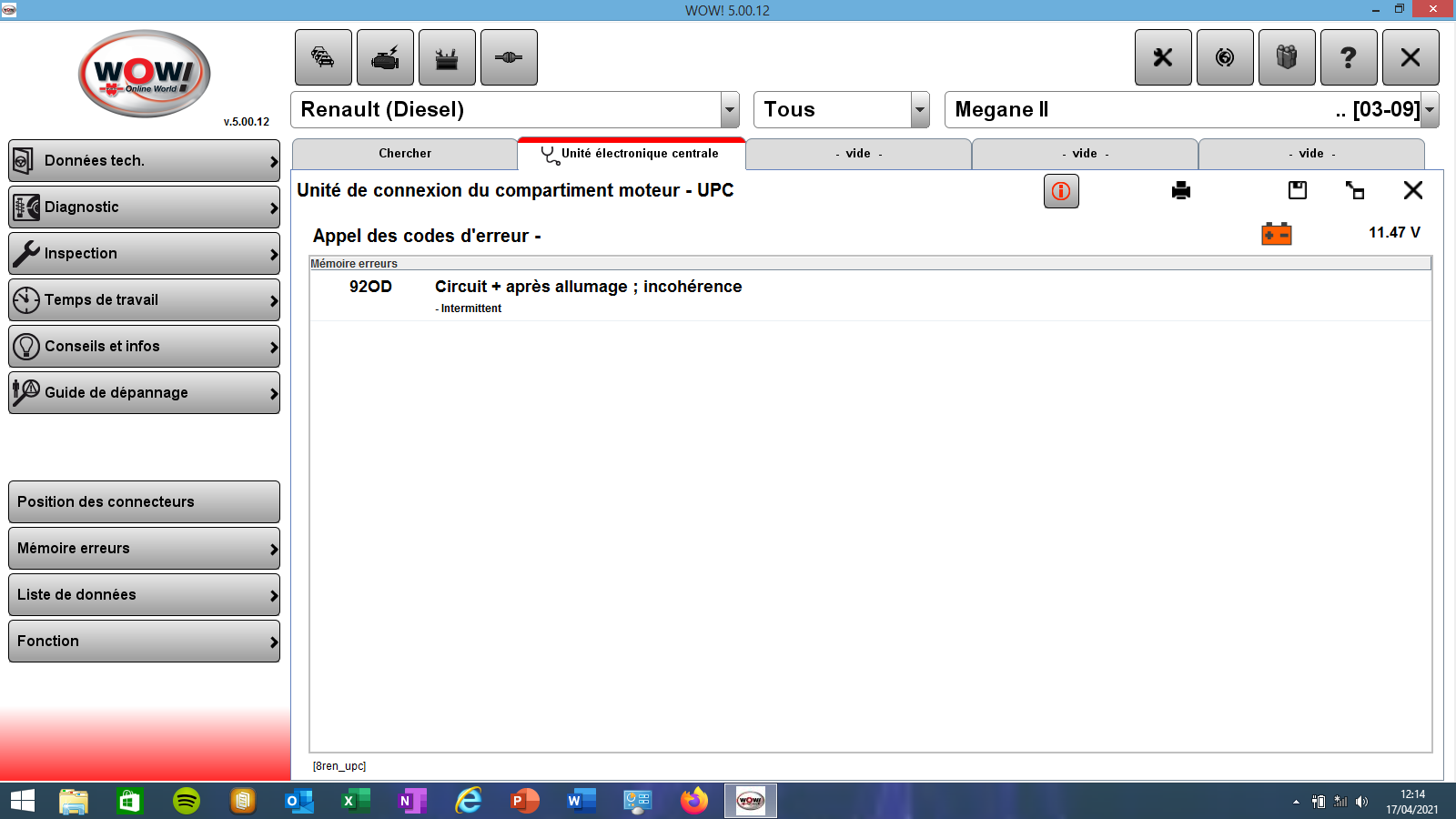Open File Explorer from the taskbar
Viewport: 1456px width, 819px height.
[74, 801]
